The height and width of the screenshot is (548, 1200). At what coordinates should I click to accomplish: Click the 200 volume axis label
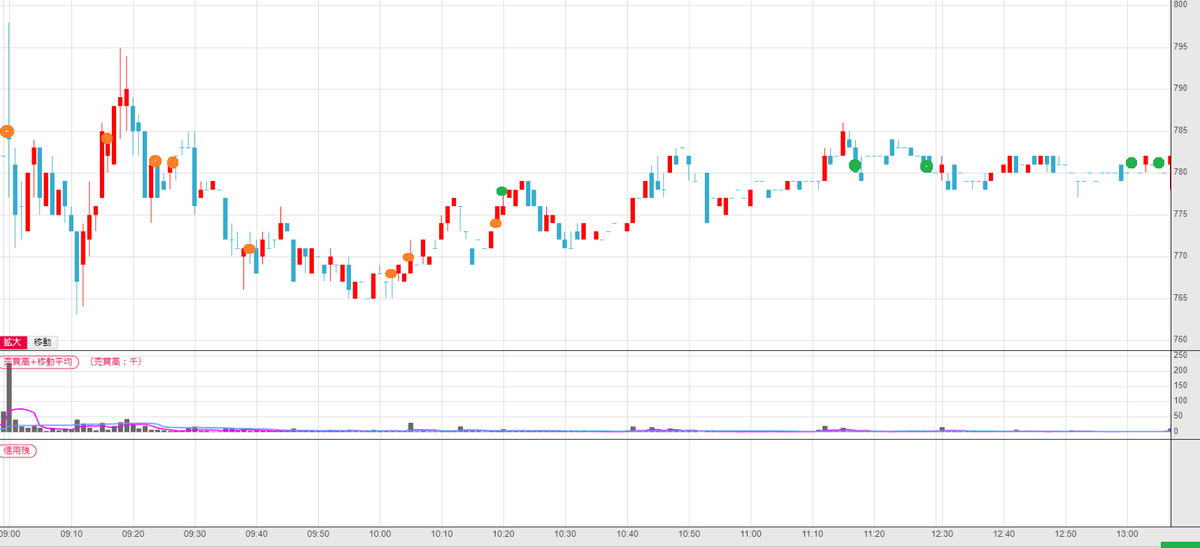[x=1180, y=370]
